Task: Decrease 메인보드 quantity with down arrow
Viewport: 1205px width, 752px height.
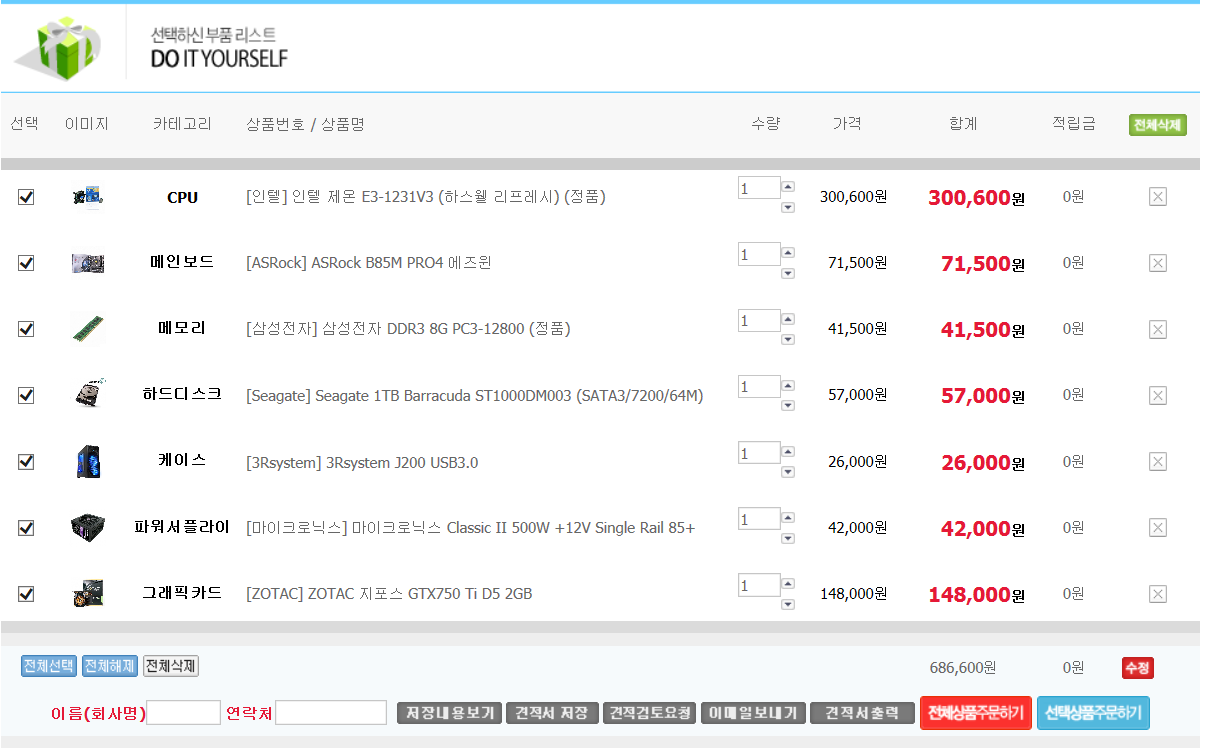Action: pyautogui.click(x=788, y=273)
